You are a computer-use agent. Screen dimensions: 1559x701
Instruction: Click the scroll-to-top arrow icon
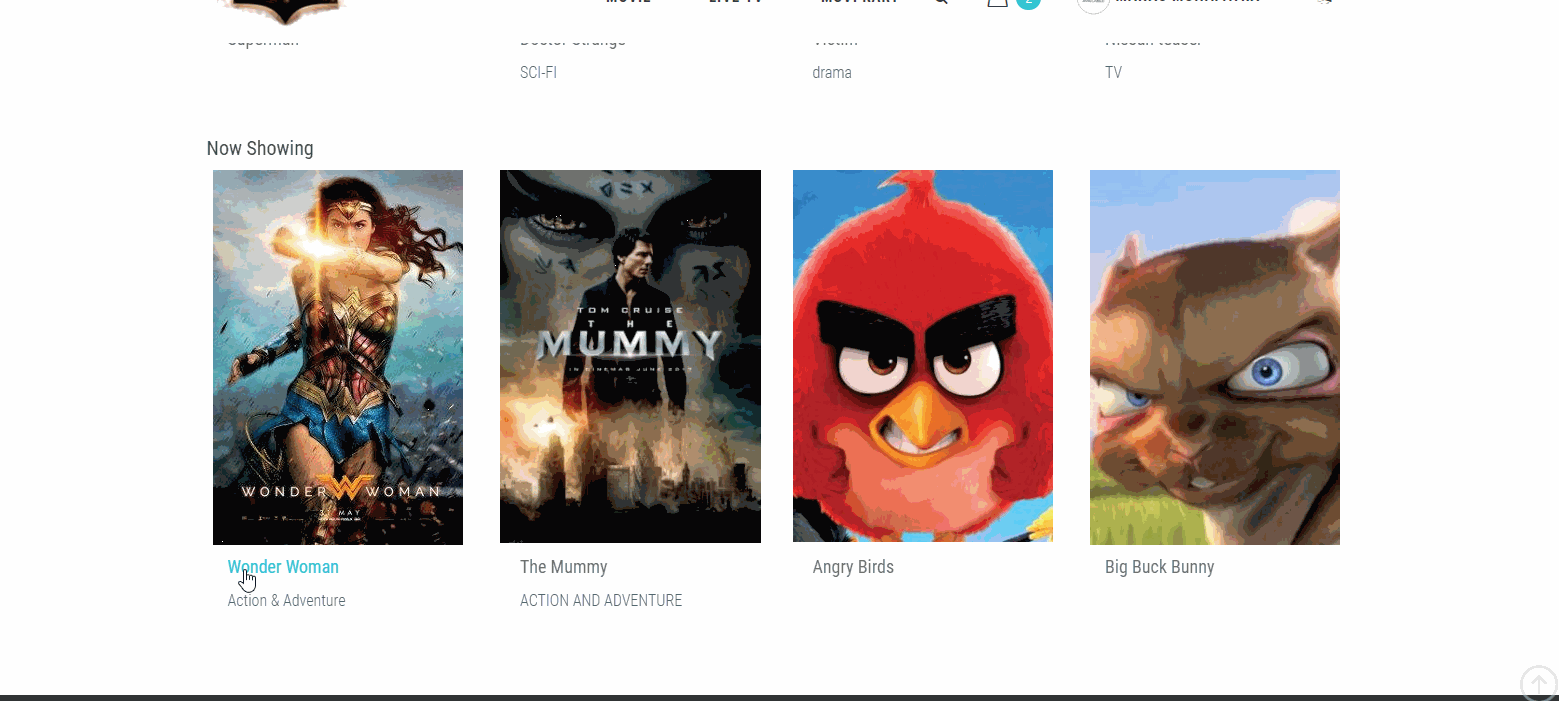pos(1539,684)
